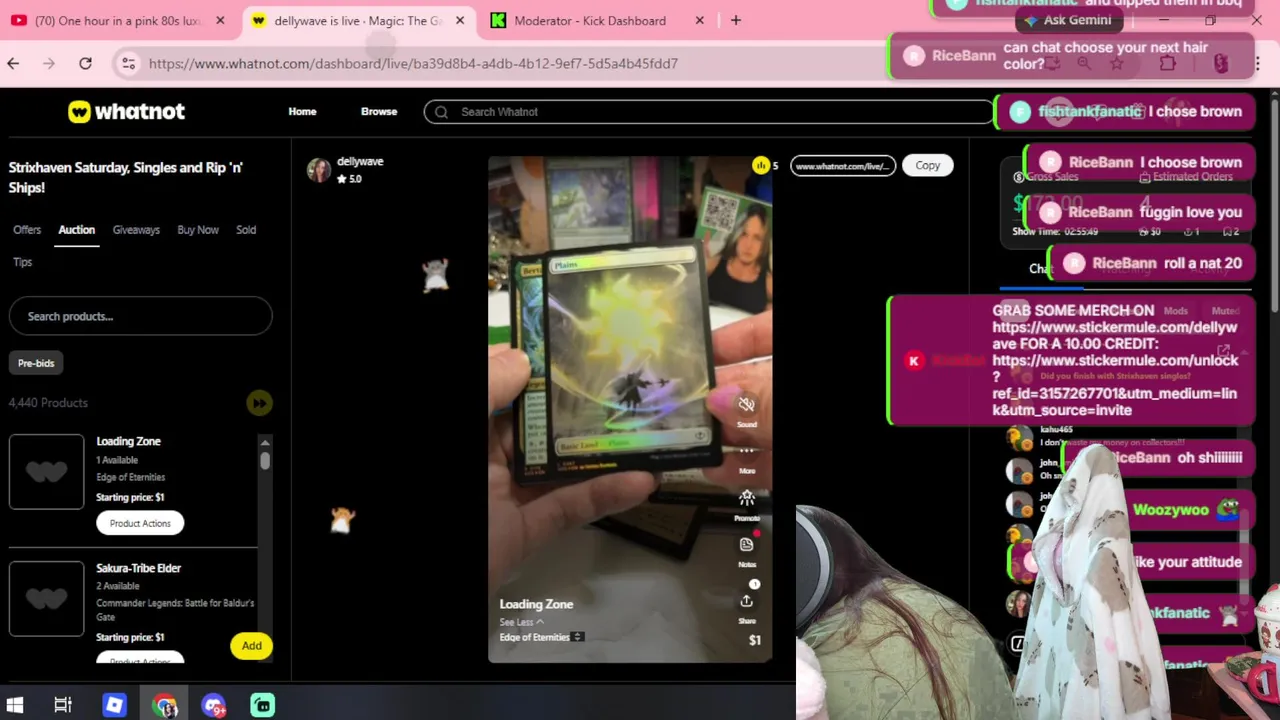This screenshot has height=720, width=1280.
Task: Click the stickermule merch link message
Action: (1070, 360)
